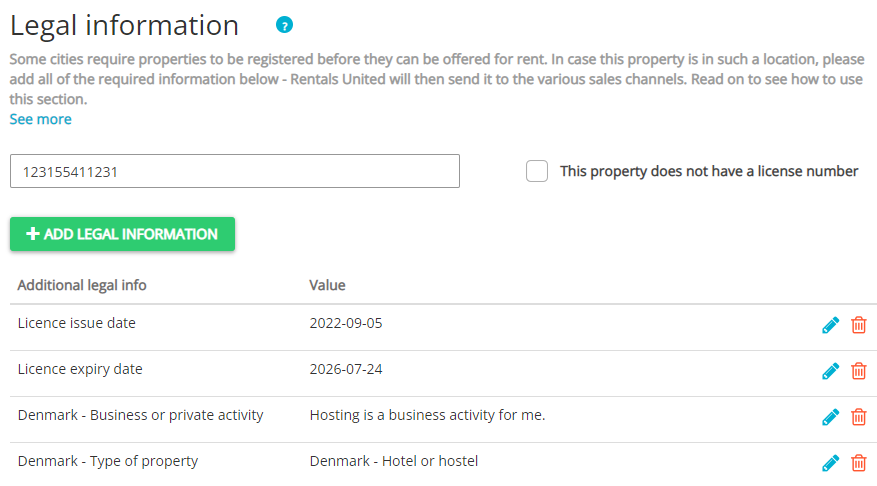Edit Denmark Business or private activity row
877x486 pixels.
pos(830,417)
